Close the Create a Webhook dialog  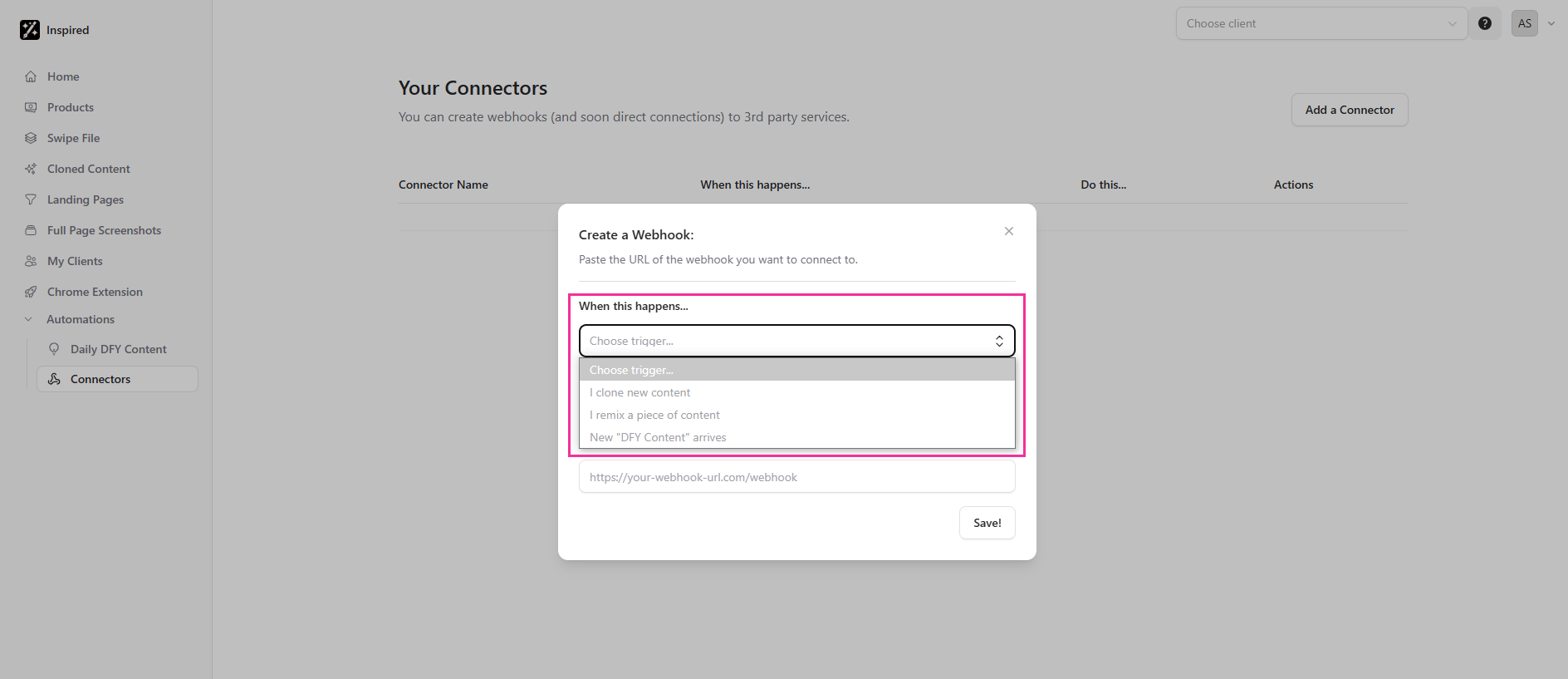coord(1009,231)
